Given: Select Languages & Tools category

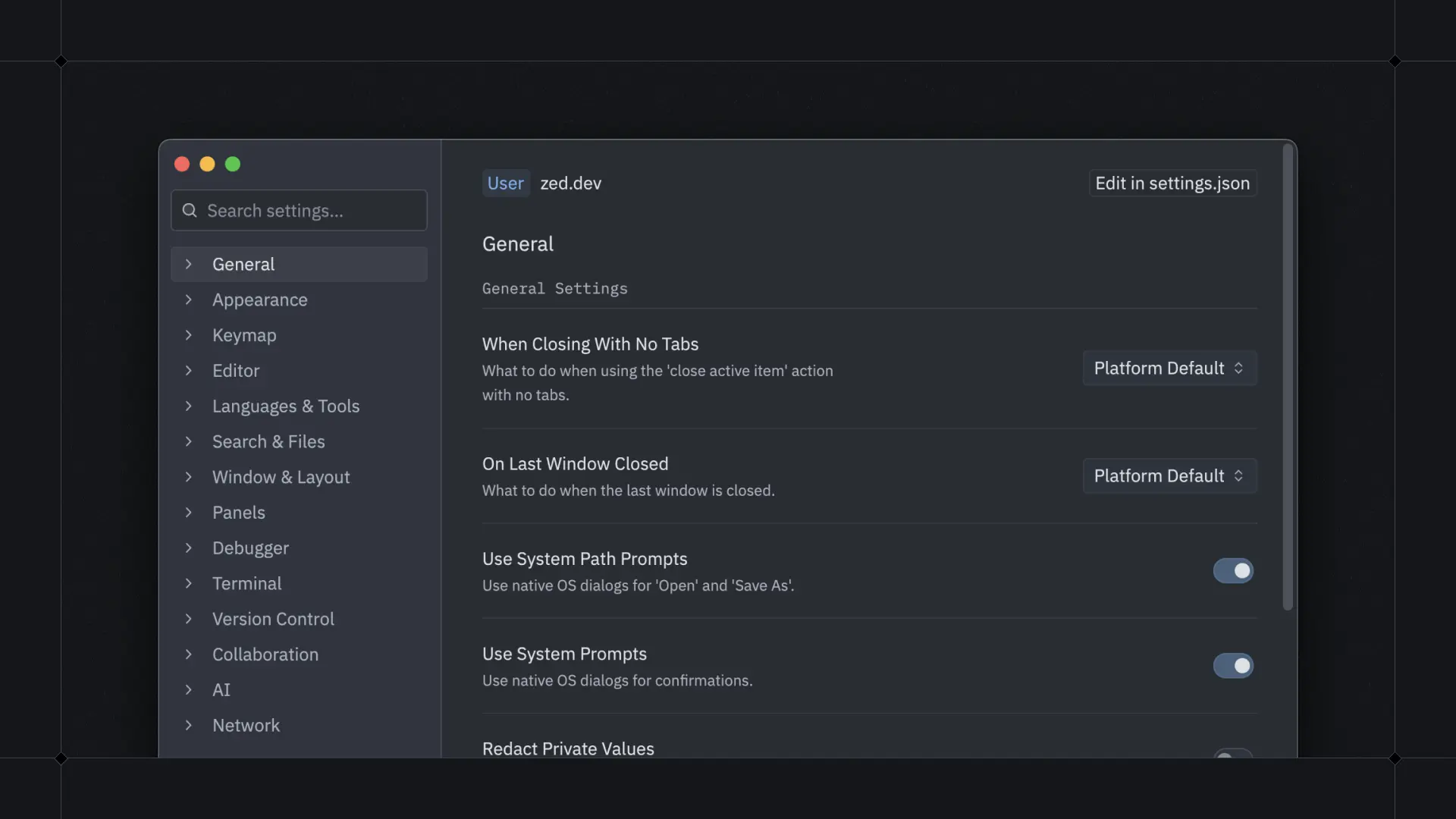Looking at the screenshot, I should pyautogui.click(x=287, y=406).
